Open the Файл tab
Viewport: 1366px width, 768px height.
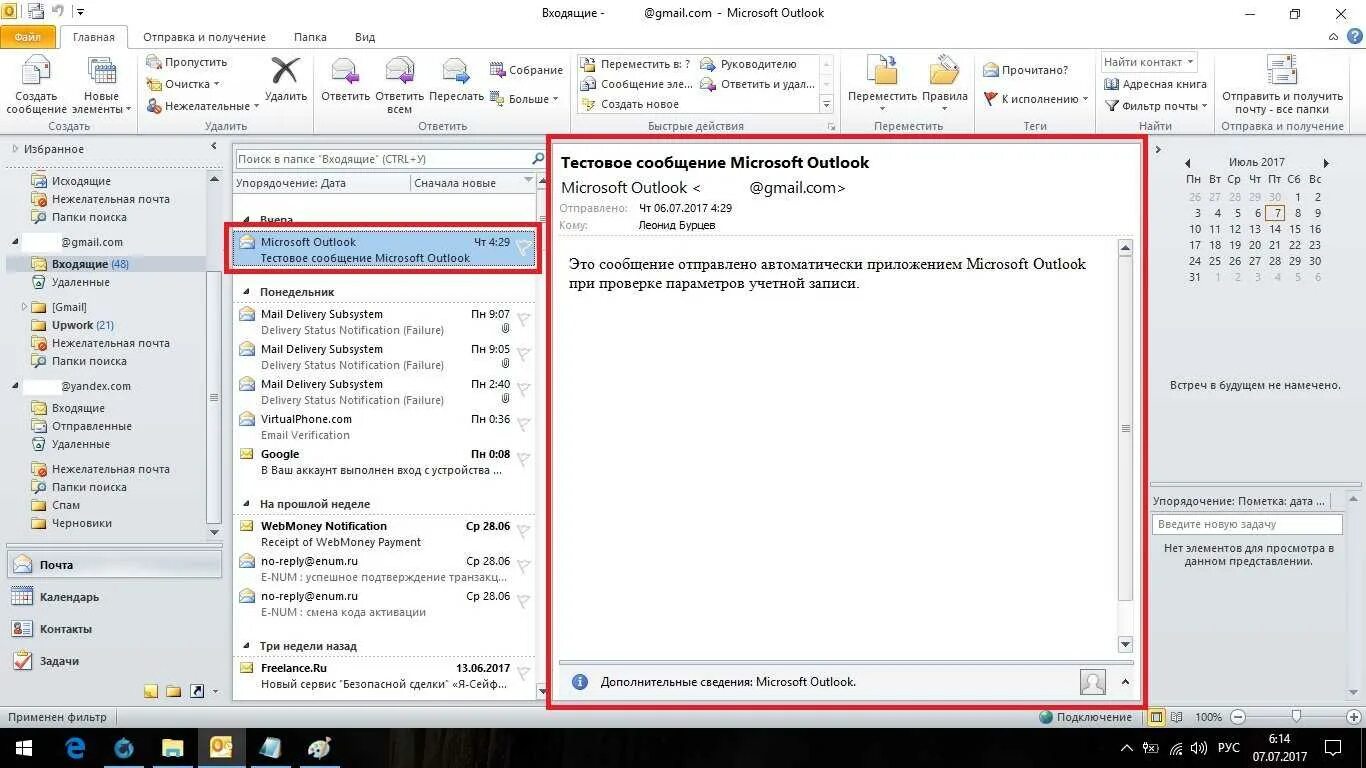tap(28, 37)
